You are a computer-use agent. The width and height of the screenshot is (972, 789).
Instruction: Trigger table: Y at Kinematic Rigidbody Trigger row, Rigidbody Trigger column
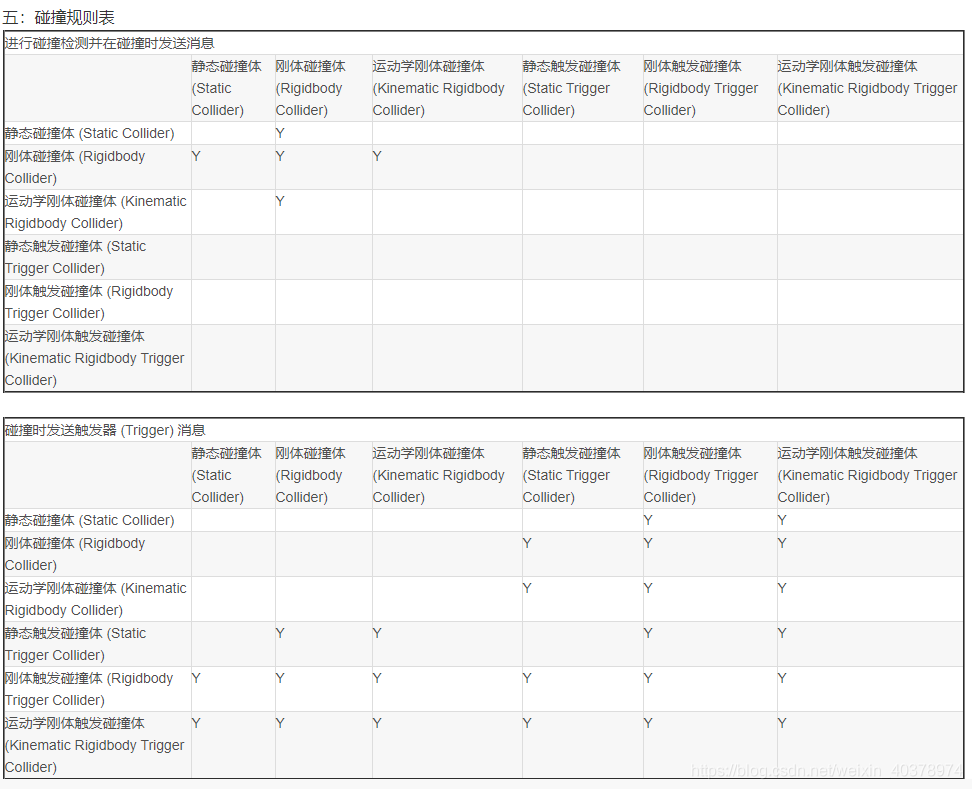click(x=648, y=723)
